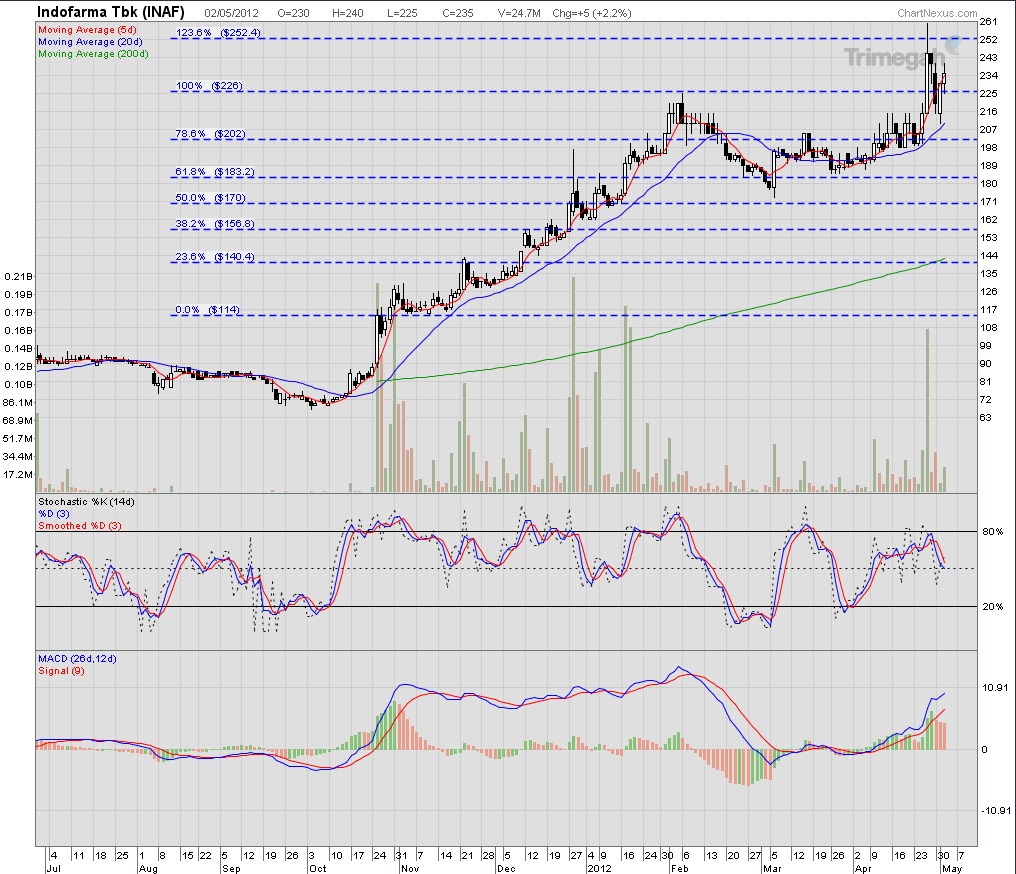Click the 144 price axis label
1016x874 pixels.
coord(988,255)
